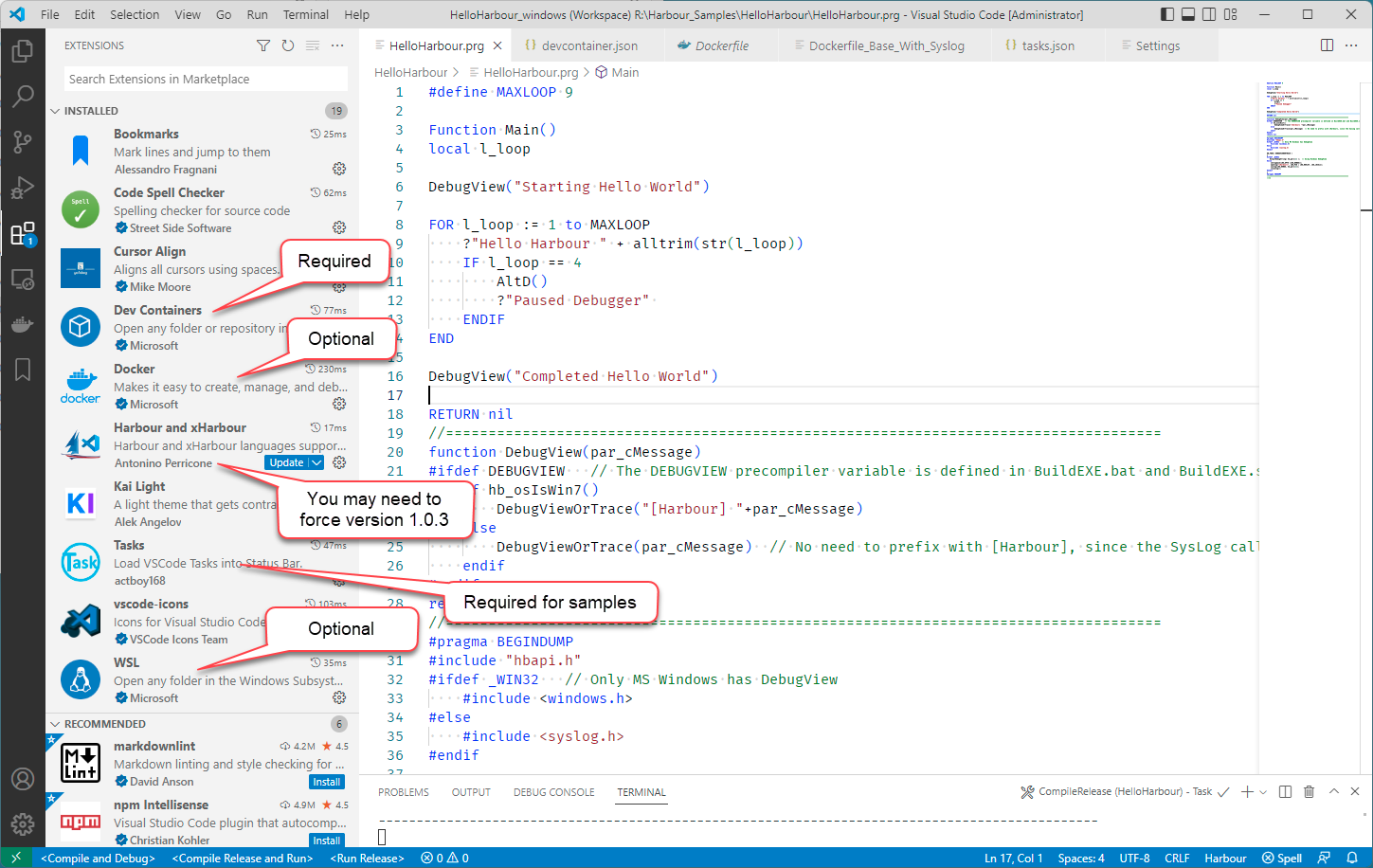Open the Explorer view in activity bar
Viewport: 1373px width, 868px height.
tap(23, 50)
